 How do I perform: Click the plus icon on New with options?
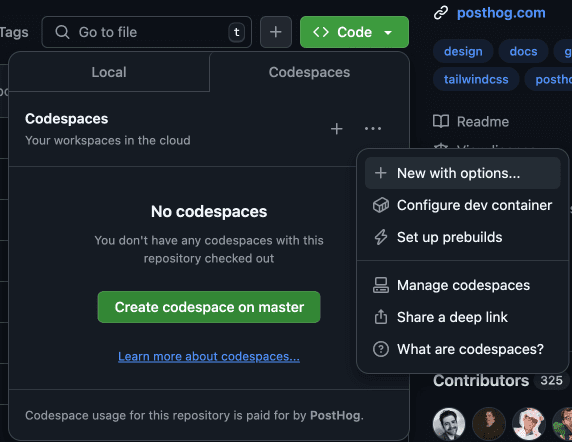click(x=380, y=173)
